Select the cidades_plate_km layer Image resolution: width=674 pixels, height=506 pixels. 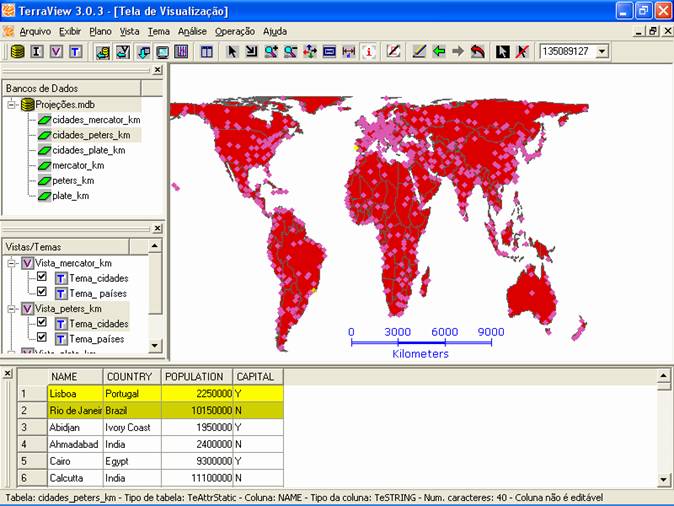pyautogui.click(x=89, y=150)
